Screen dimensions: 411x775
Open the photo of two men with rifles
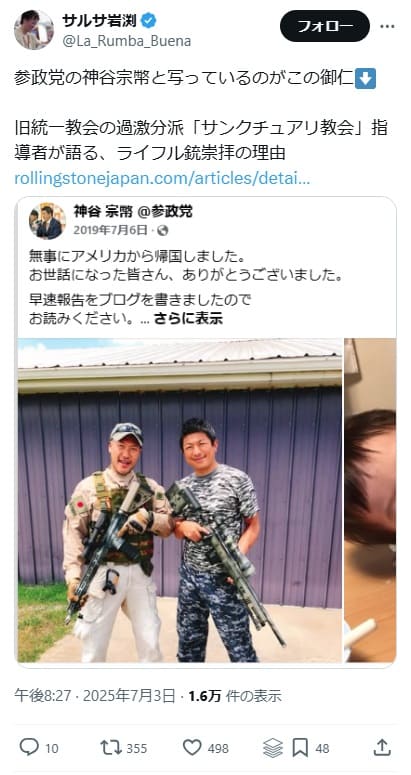pos(180,500)
